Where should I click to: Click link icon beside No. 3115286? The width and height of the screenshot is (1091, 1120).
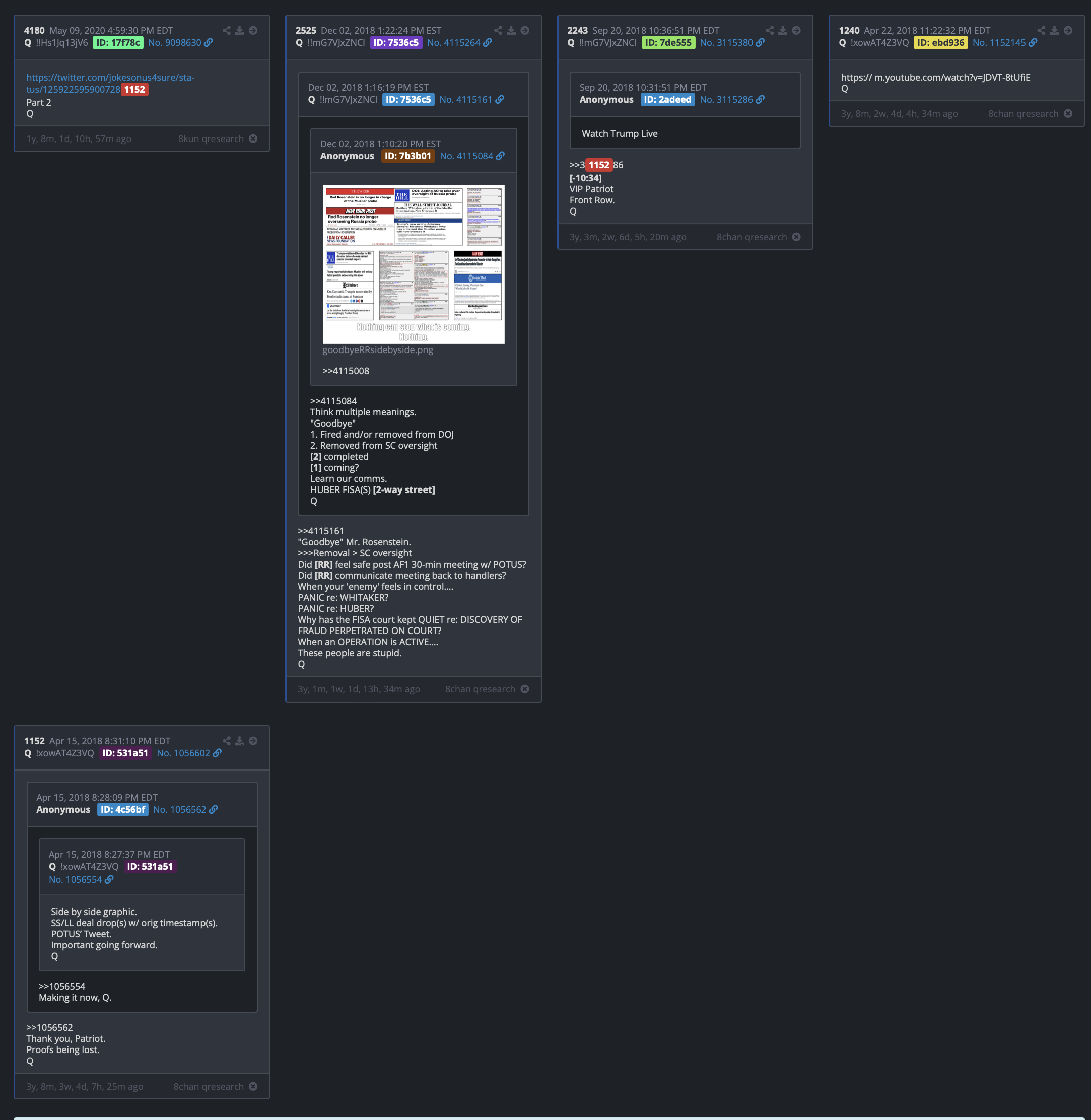tap(761, 99)
